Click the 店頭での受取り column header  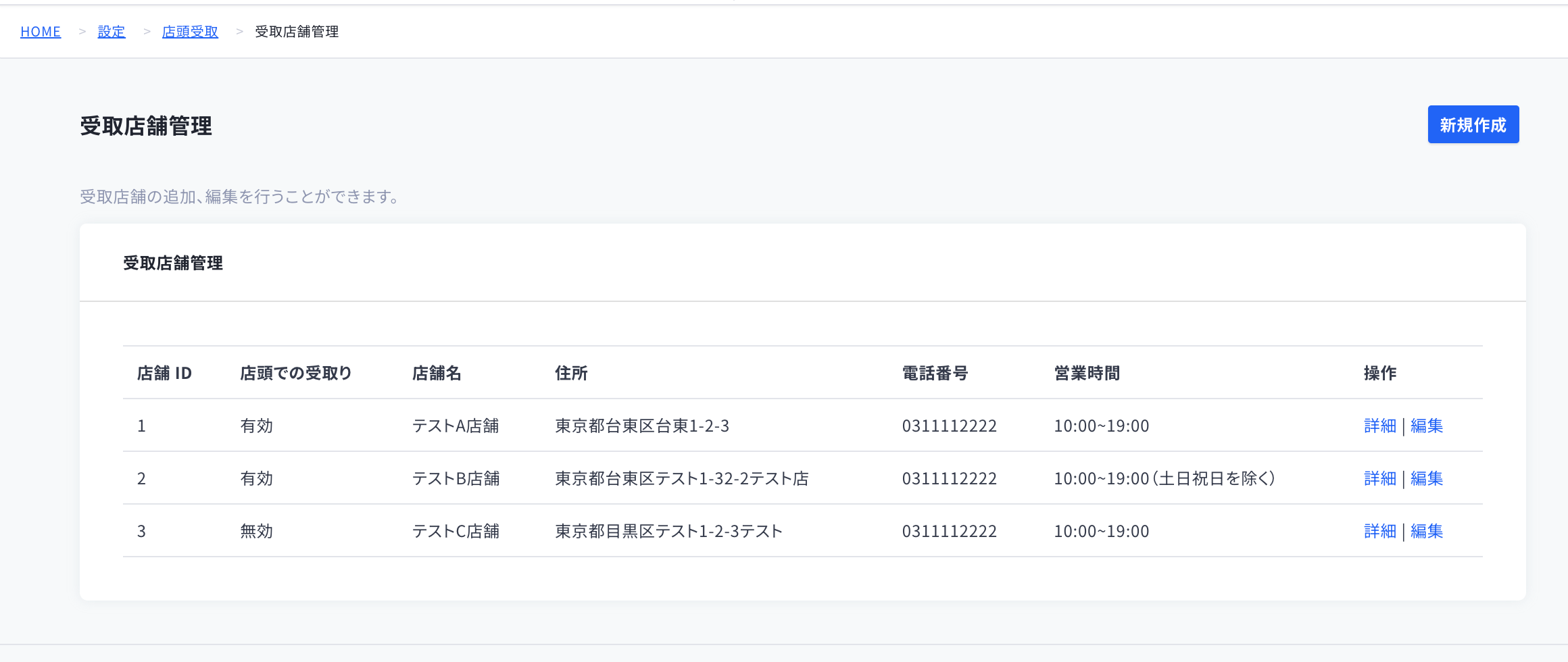pyautogui.click(x=295, y=373)
